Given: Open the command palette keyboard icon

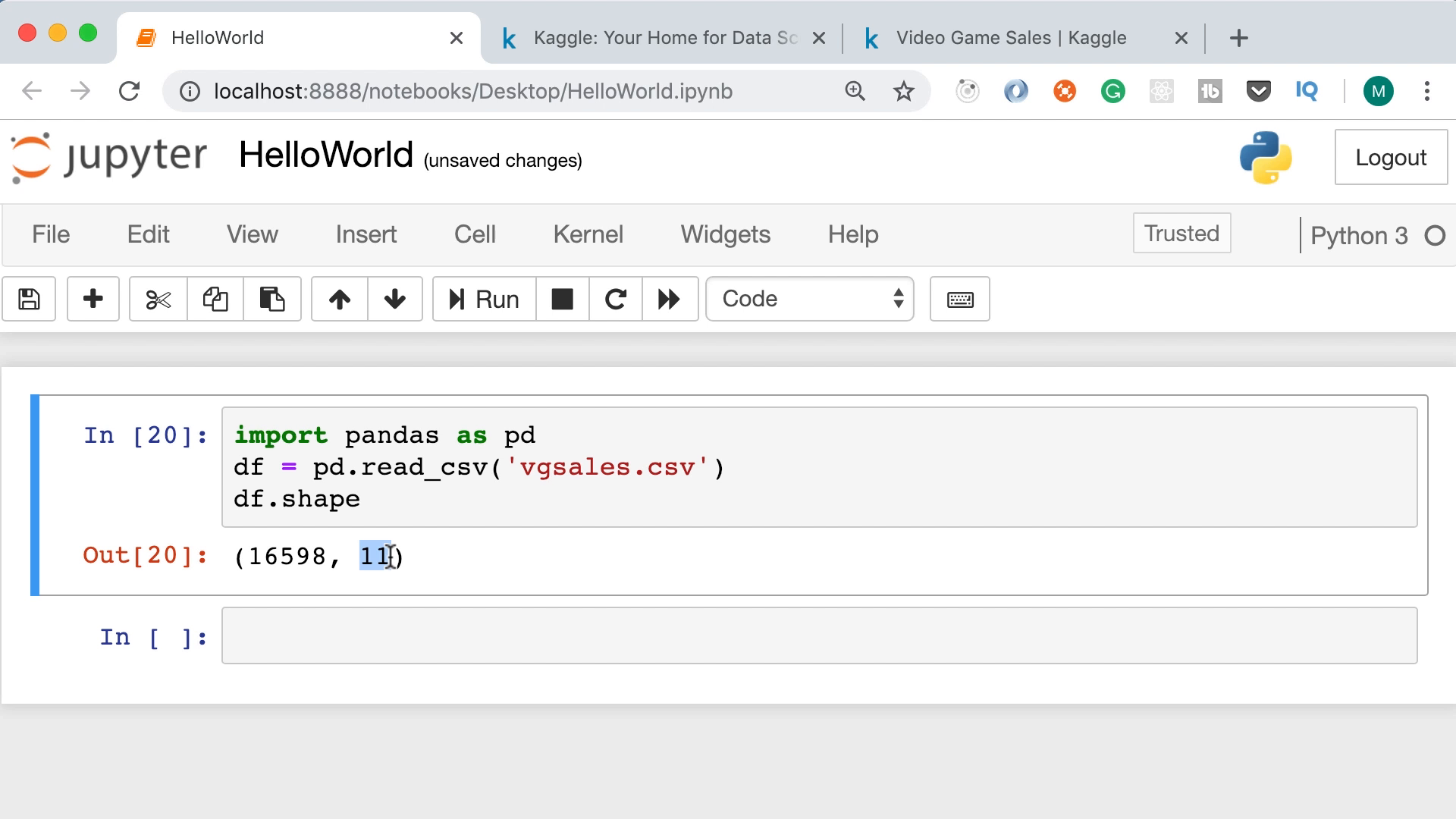Looking at the screenshot, I should pyautogui.click(x=960, y=299).
